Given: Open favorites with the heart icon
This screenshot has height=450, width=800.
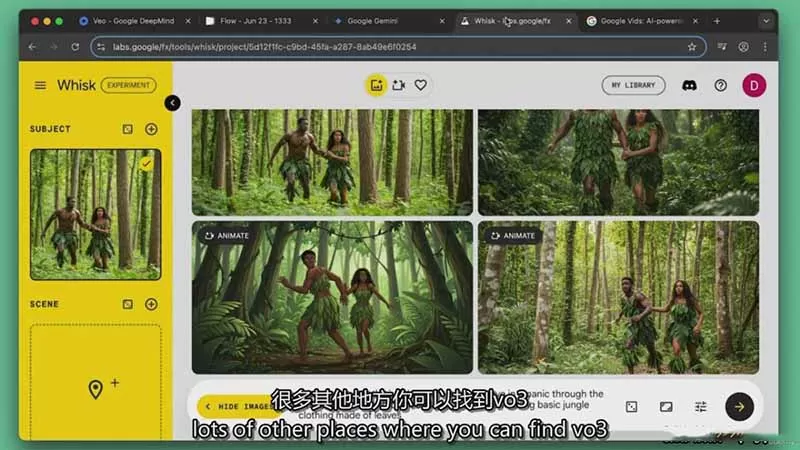Looking at the screenshot, I should 421,85.
